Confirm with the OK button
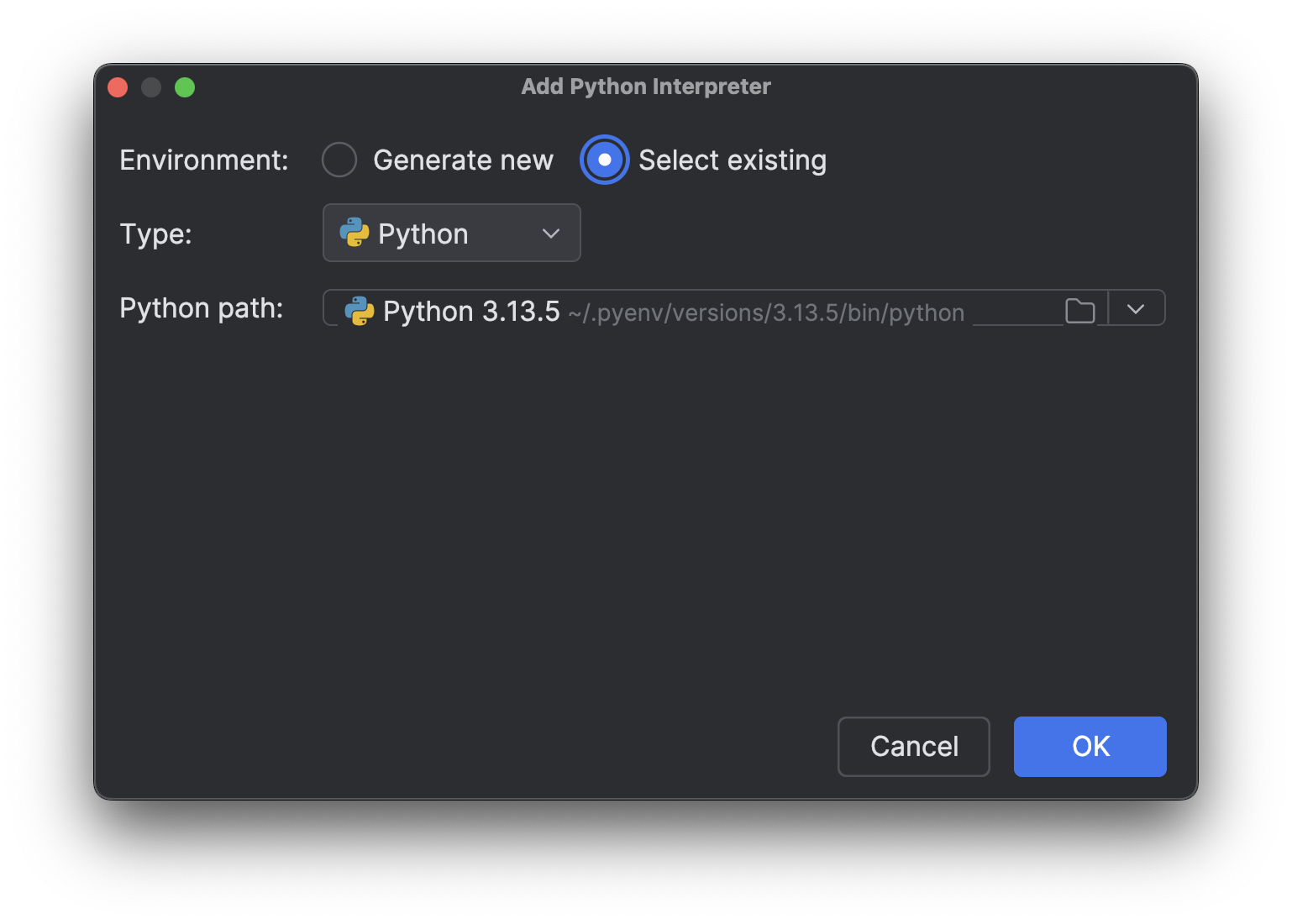This screenshot has height=924, width=1292. pos(1090,746)
